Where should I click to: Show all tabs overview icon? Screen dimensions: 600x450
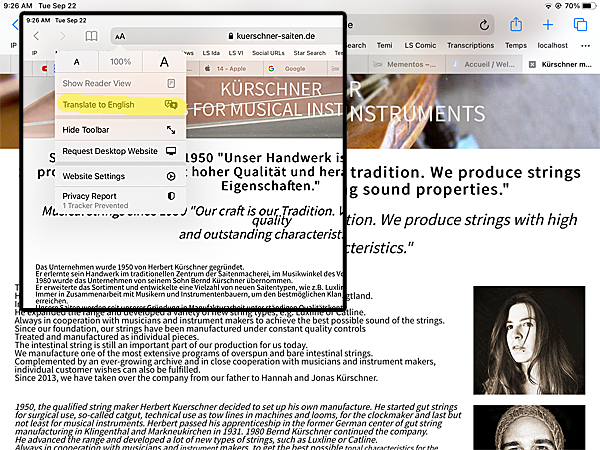(580, 24)
